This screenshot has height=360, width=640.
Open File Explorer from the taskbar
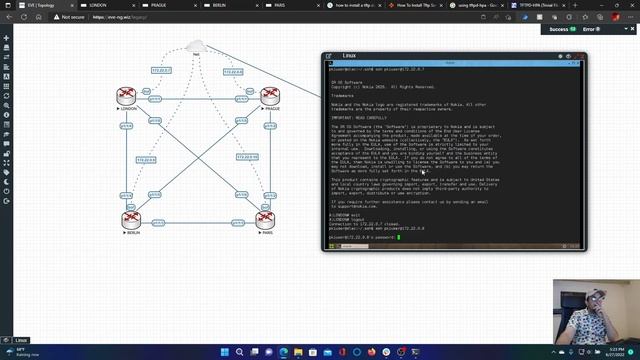pyautogui.click(x=298, y=352)
